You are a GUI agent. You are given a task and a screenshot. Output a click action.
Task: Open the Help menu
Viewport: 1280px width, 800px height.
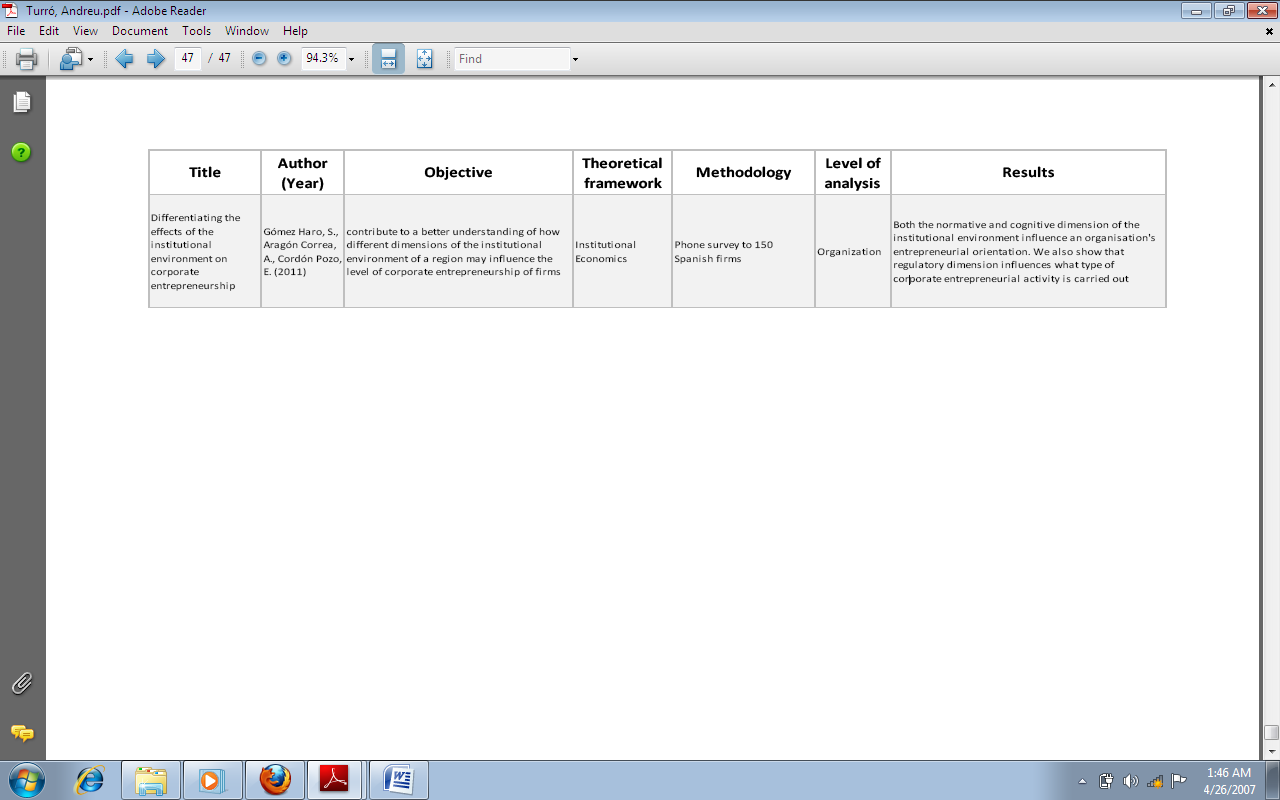pos(295,31)
